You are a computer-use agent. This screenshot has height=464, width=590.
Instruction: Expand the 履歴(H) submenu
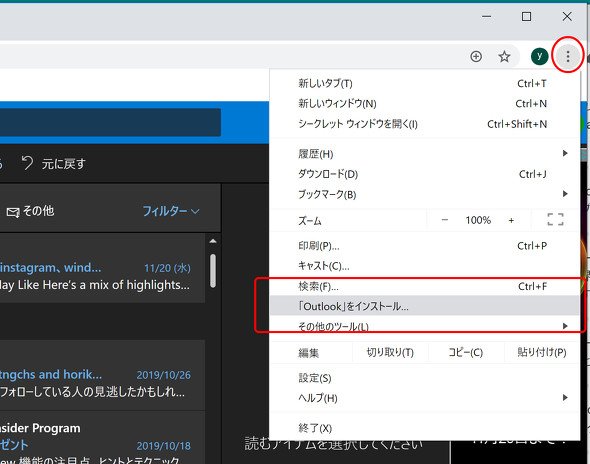tap(424, 154)
